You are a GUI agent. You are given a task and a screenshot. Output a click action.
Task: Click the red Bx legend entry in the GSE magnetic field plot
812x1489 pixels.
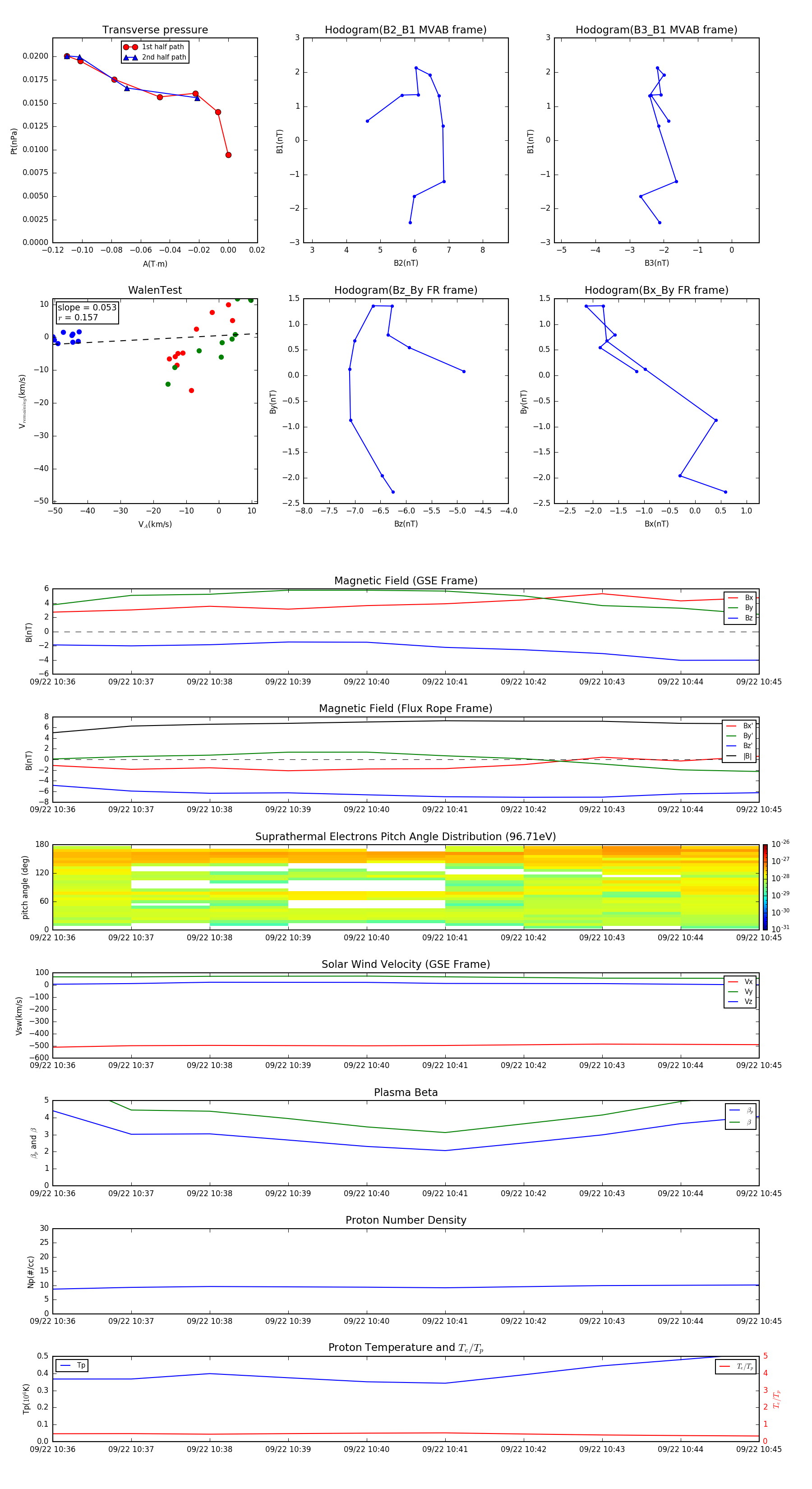[740, 598]
